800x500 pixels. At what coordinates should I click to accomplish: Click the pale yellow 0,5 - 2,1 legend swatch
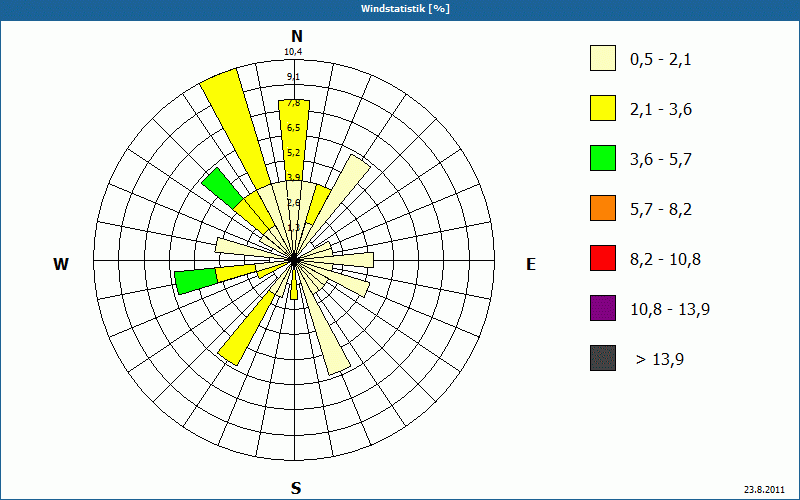click(603, 58)
